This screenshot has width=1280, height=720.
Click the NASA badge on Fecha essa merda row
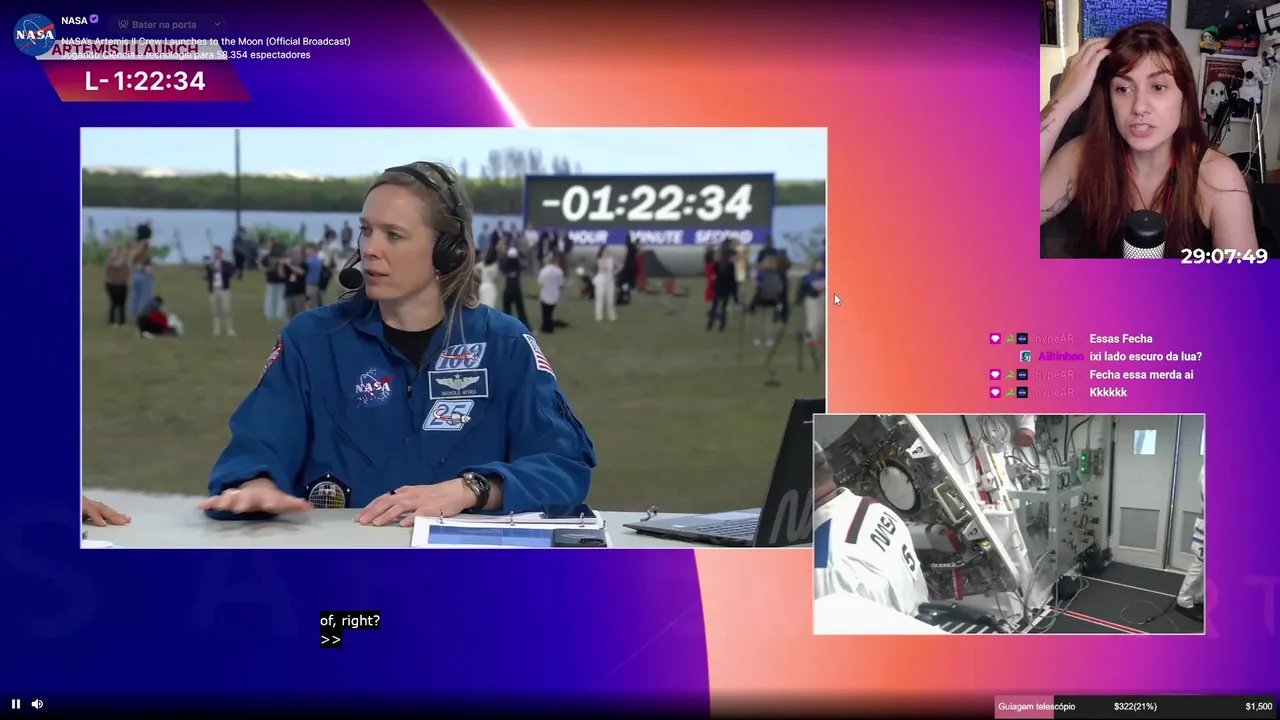pos(1022,375)
